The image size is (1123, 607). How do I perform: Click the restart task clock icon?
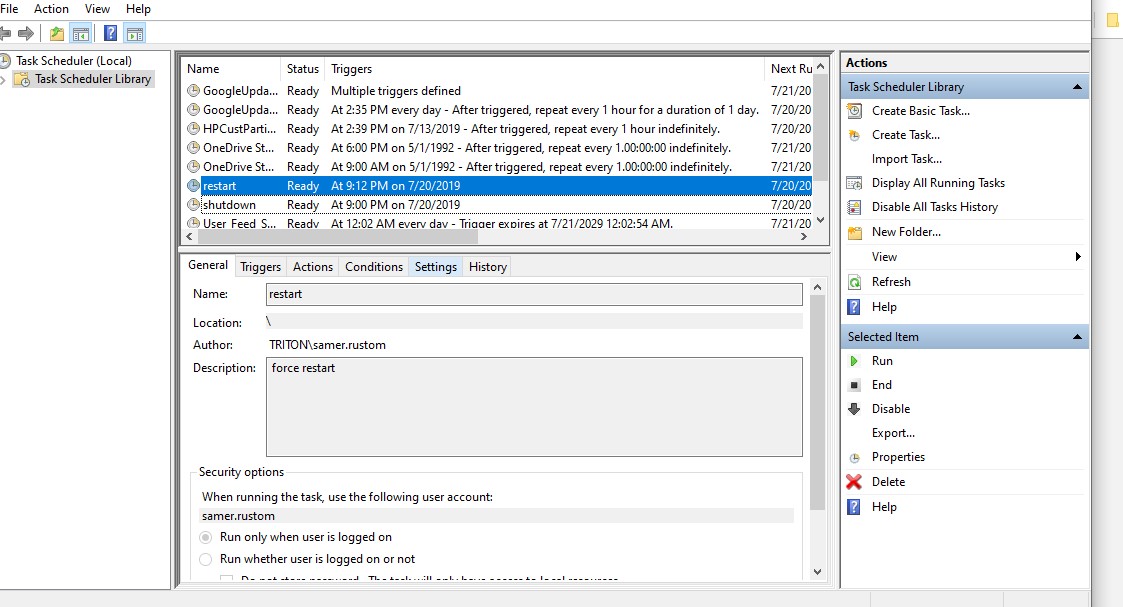pyautogui.click(x=193, y=185)
